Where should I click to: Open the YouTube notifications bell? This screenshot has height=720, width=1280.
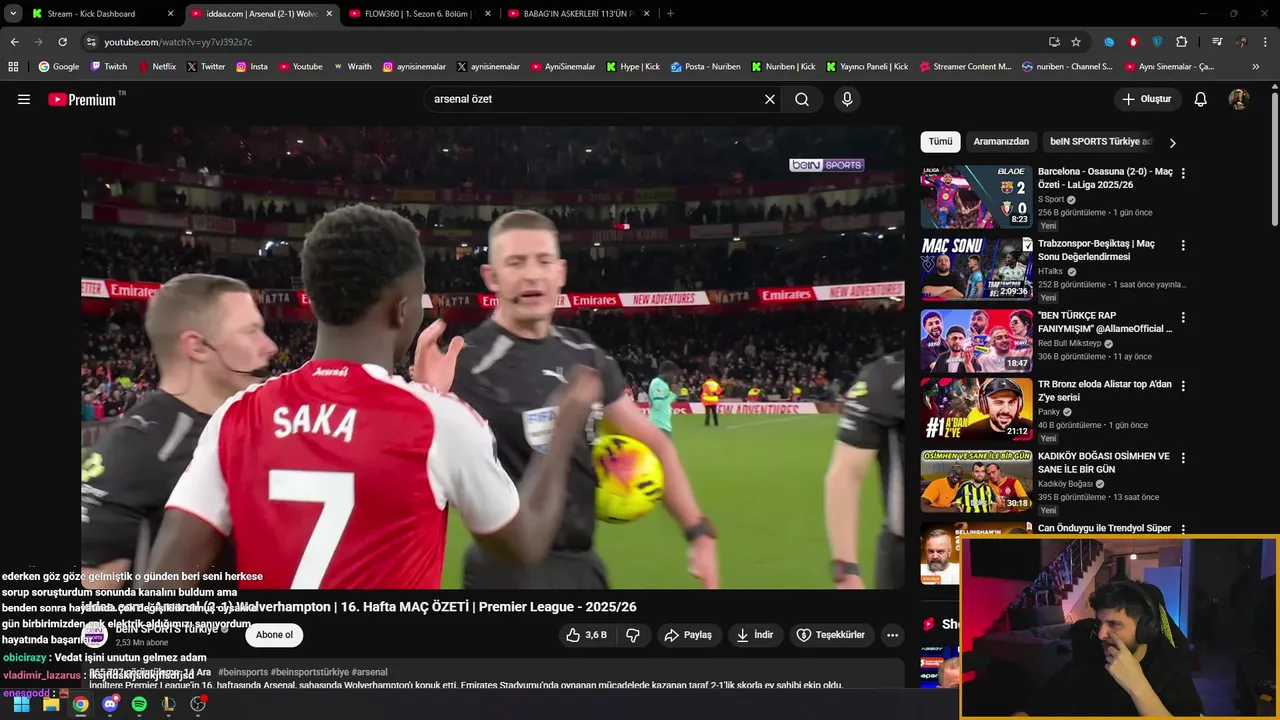(1201, 99)
